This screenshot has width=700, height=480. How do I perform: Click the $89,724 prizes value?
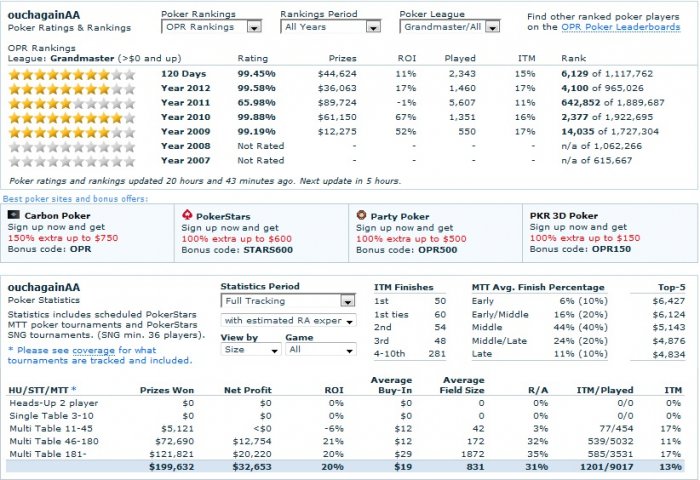pos(337,103)
